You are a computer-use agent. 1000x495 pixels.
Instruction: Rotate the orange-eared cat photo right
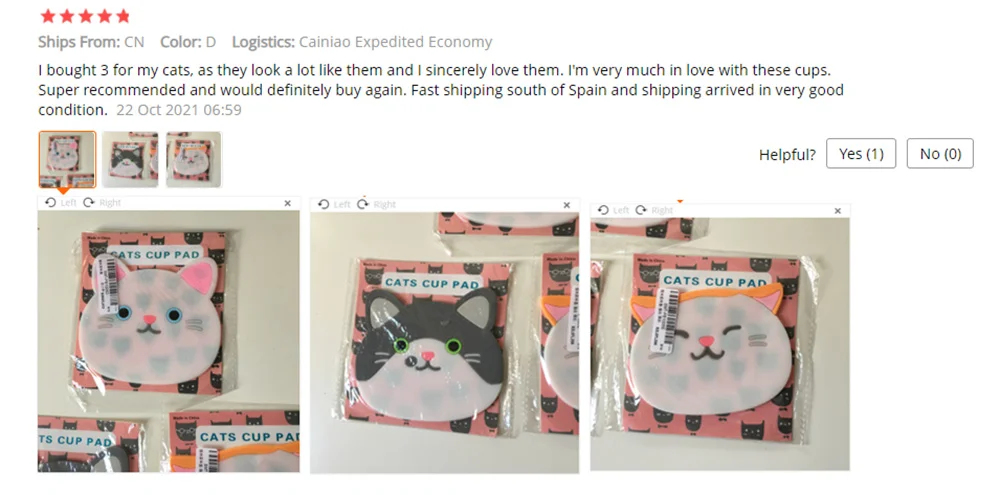pyautogui.click(x=654, y=210)
